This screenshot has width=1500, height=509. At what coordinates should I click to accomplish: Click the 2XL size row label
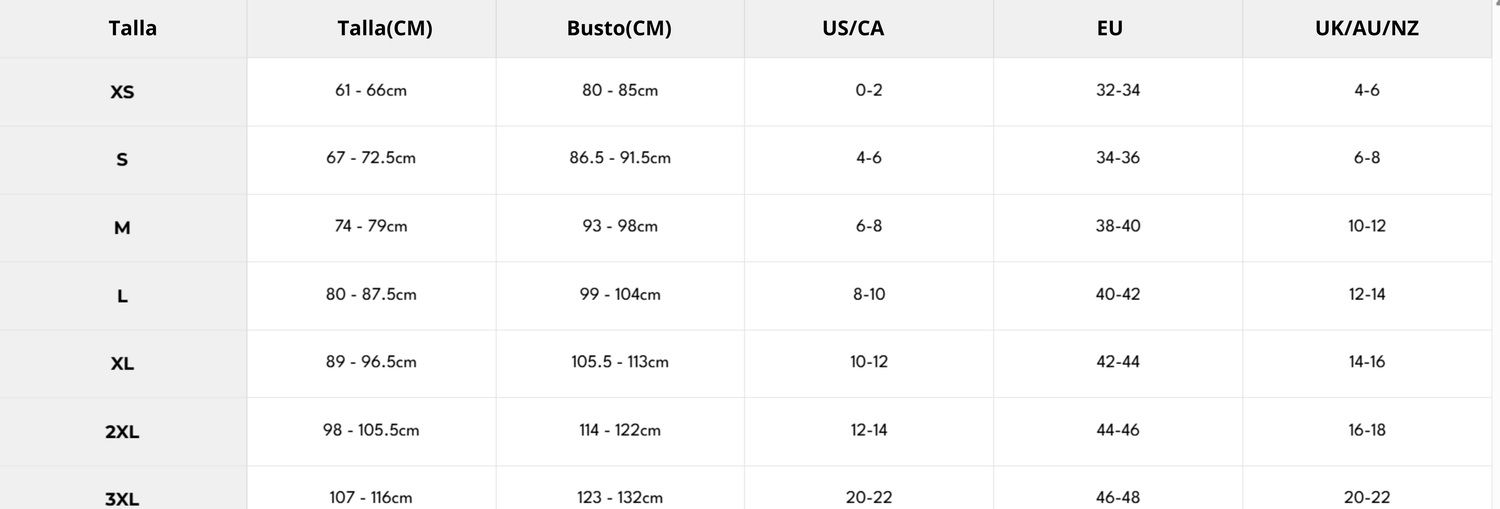click(122, 432)
